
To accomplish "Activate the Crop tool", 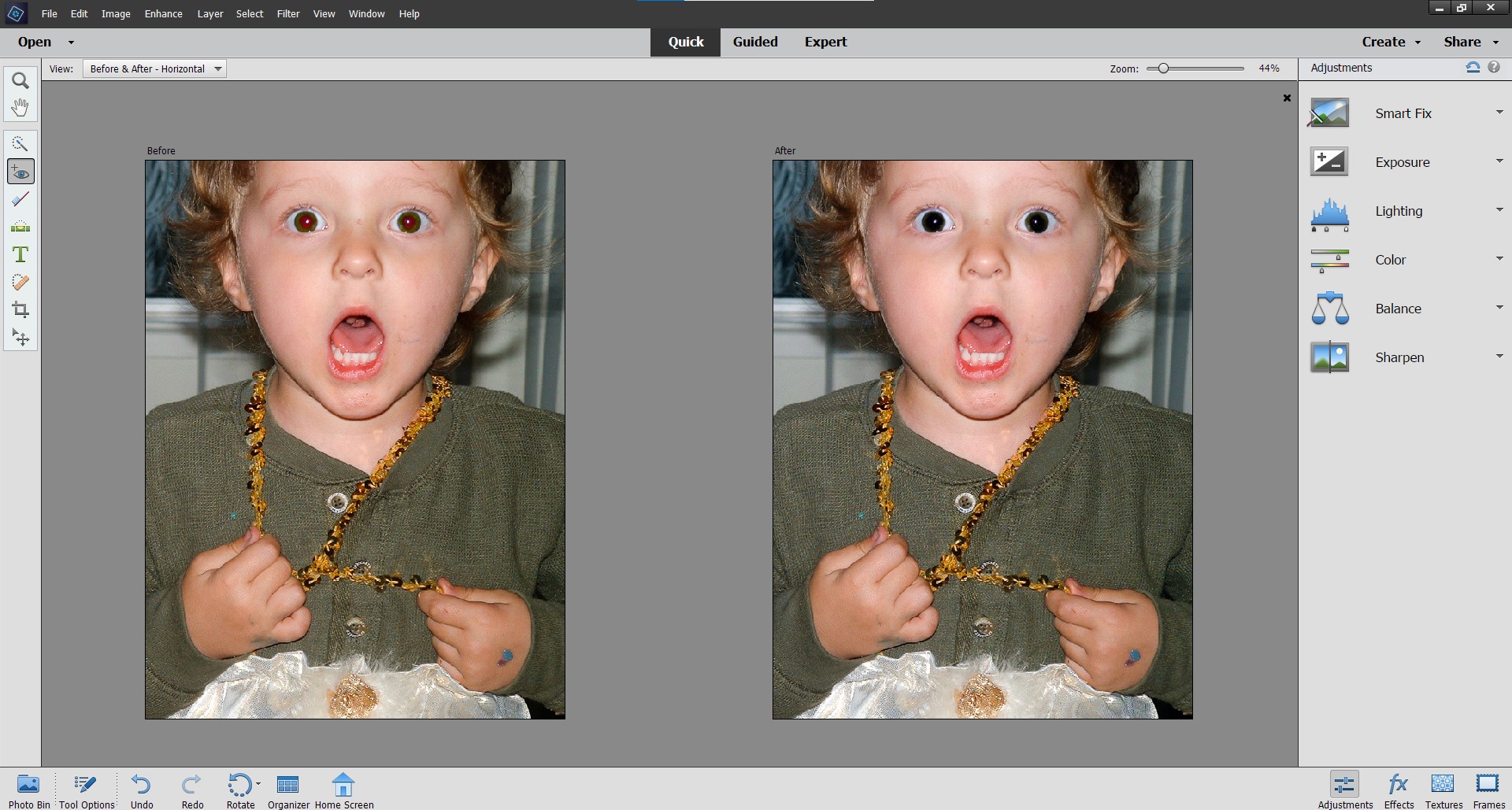I will 20,309.
